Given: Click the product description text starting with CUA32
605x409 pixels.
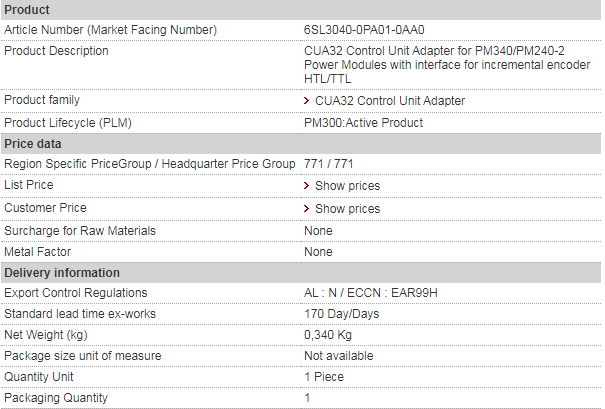Looking at the screenshot, I should (x=447, y=64).
